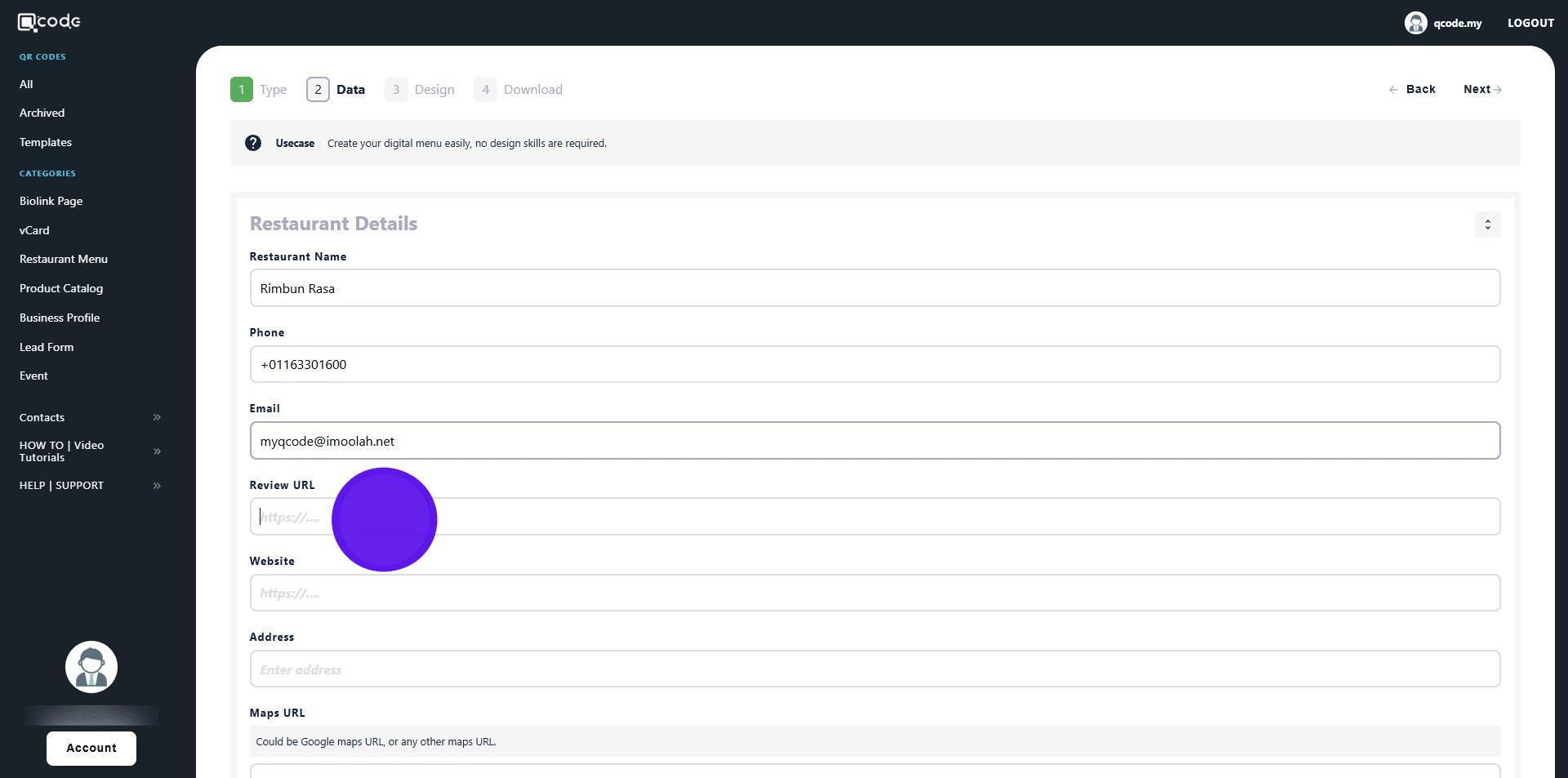Go to Next step
The height and width of the screenshot is (778, 1568).
tap(1481, 90)
